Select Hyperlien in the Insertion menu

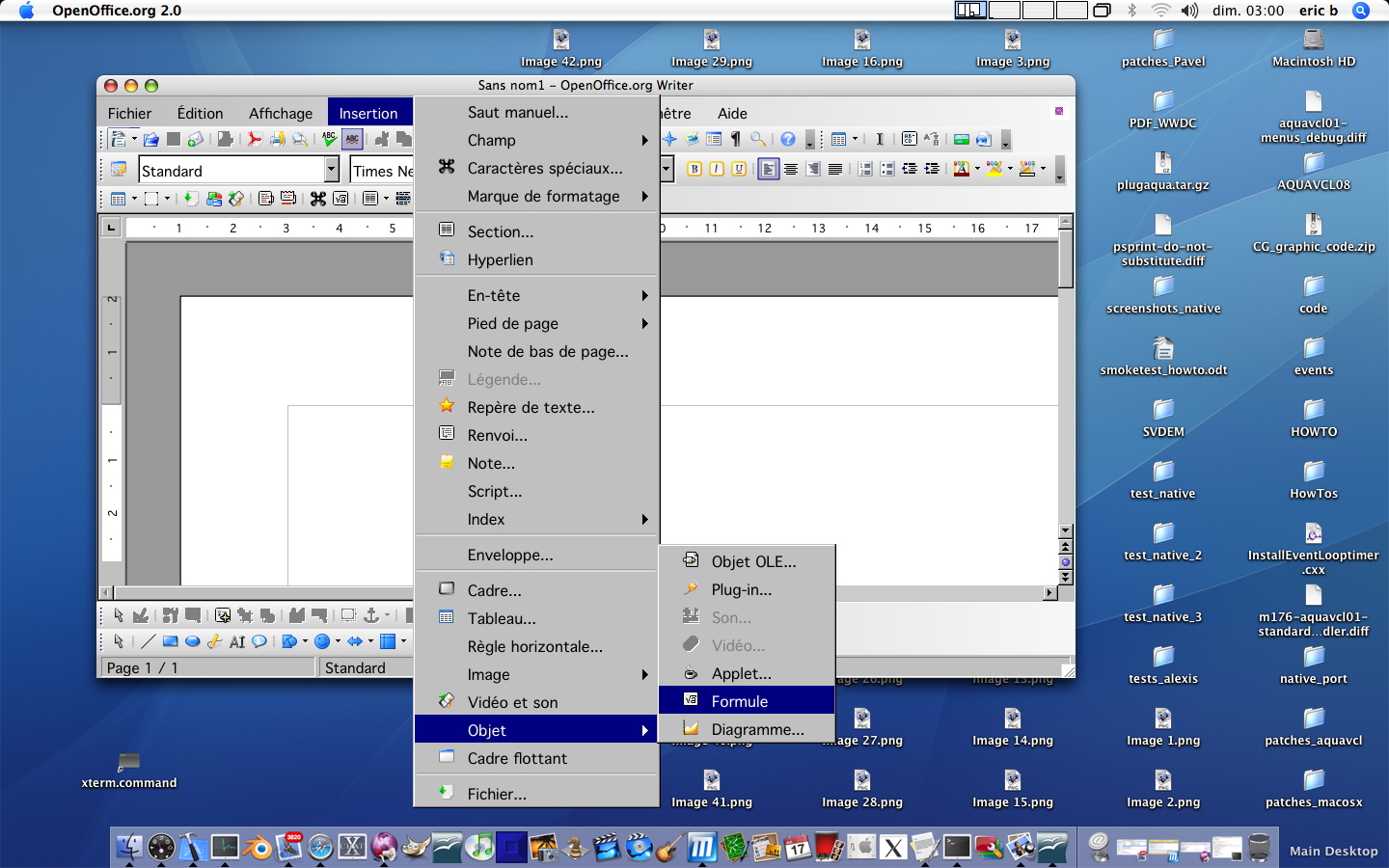coord(536,259)
